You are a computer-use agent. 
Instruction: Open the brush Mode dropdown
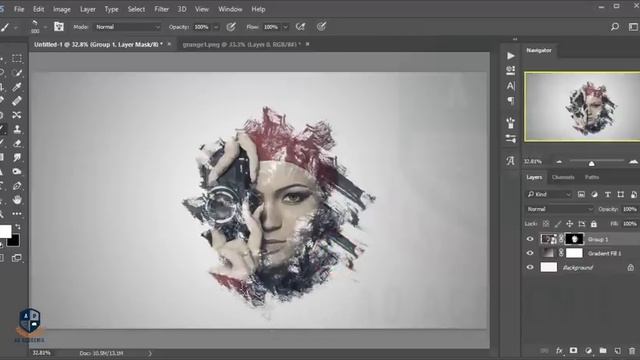pos(127,27)
